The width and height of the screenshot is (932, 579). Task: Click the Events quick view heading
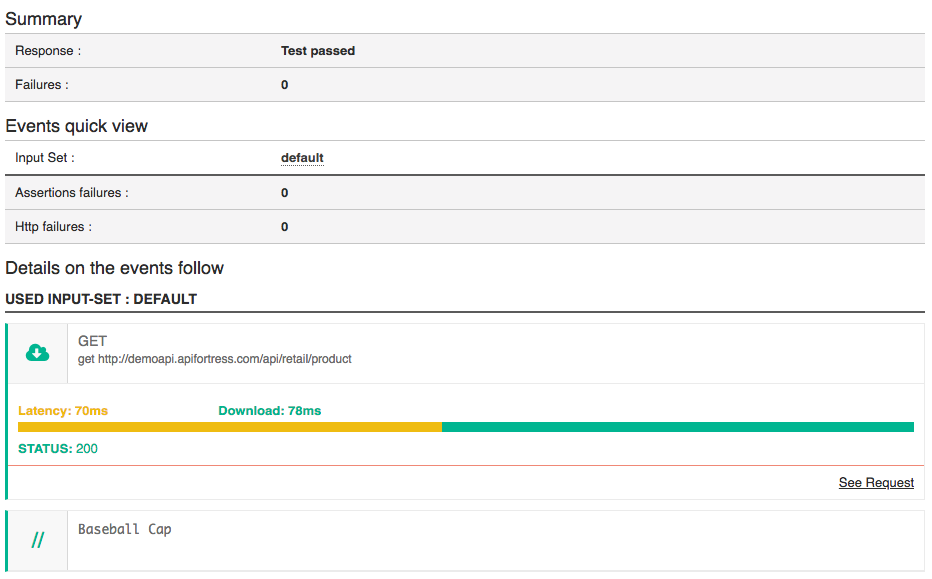point(77,126)
